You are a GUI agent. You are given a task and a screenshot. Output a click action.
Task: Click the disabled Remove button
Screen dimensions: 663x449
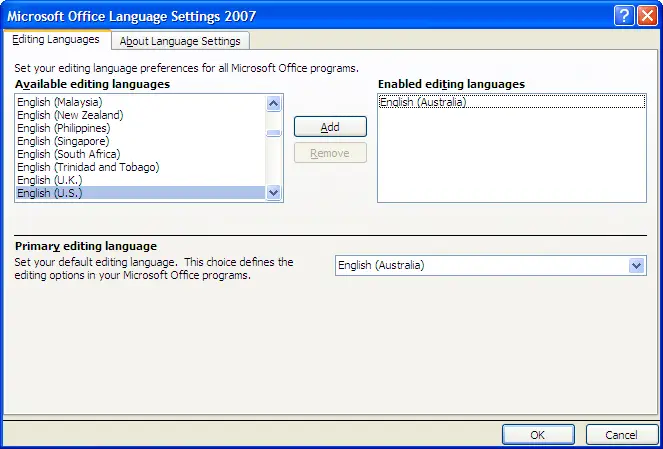(x=330, y=153)
